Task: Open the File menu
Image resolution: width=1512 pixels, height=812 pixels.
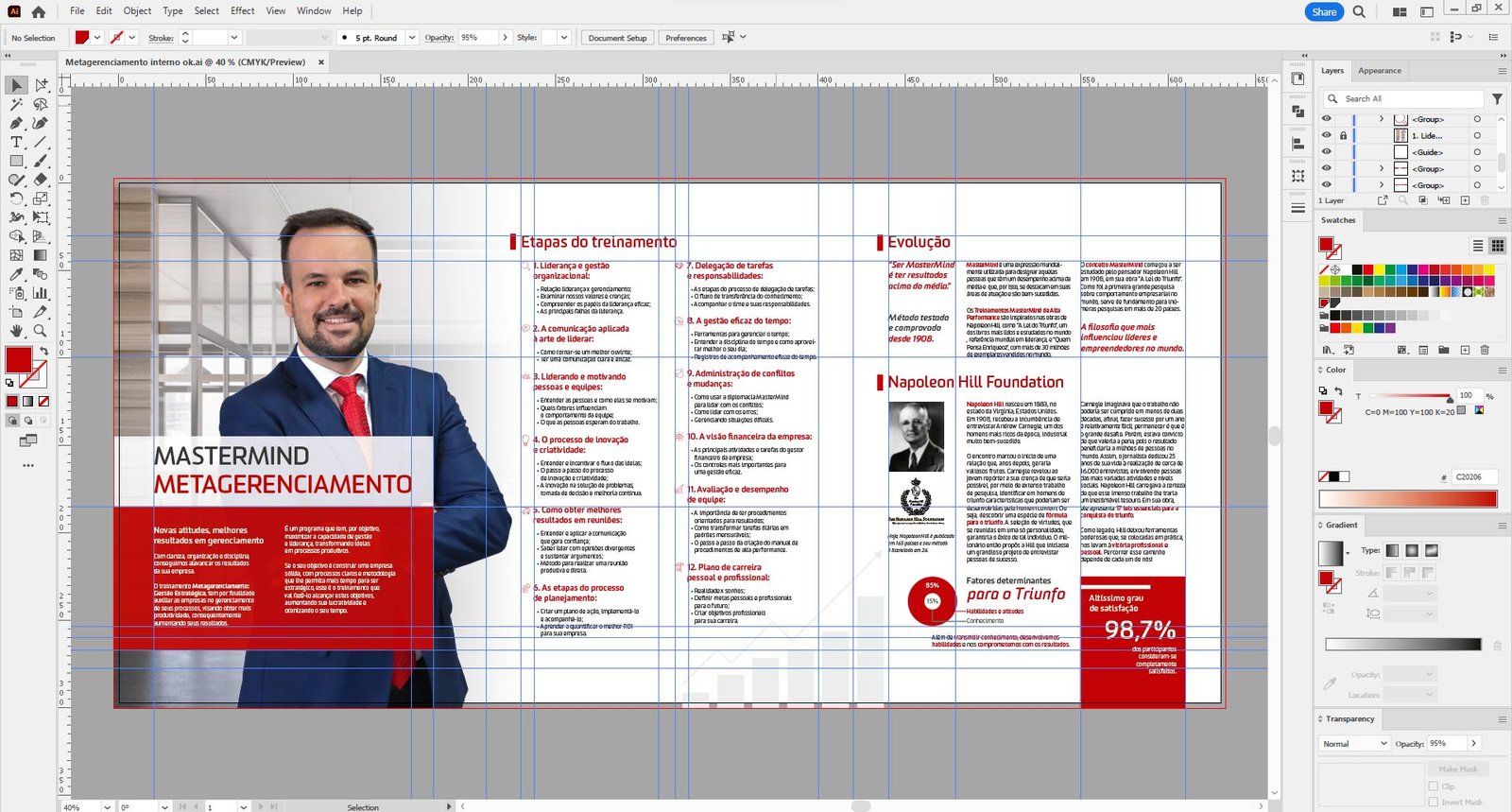Action: click(x=77, y=11)
